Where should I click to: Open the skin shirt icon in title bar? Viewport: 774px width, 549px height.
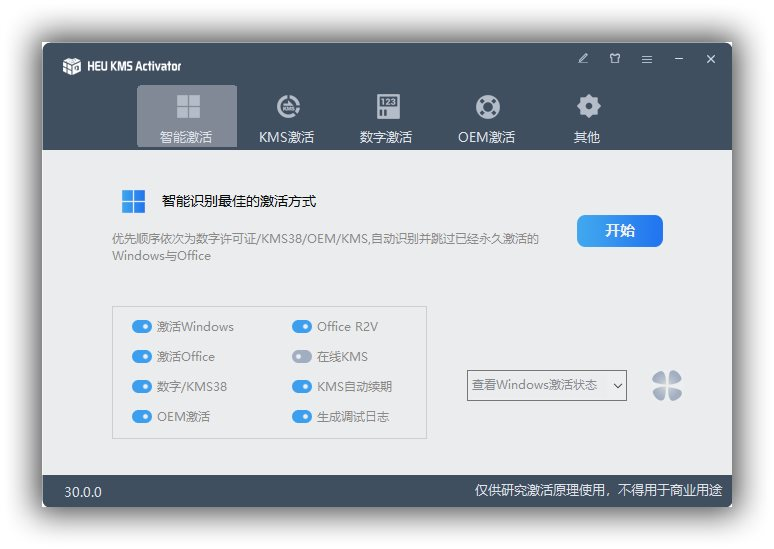[x=615, y=59]
